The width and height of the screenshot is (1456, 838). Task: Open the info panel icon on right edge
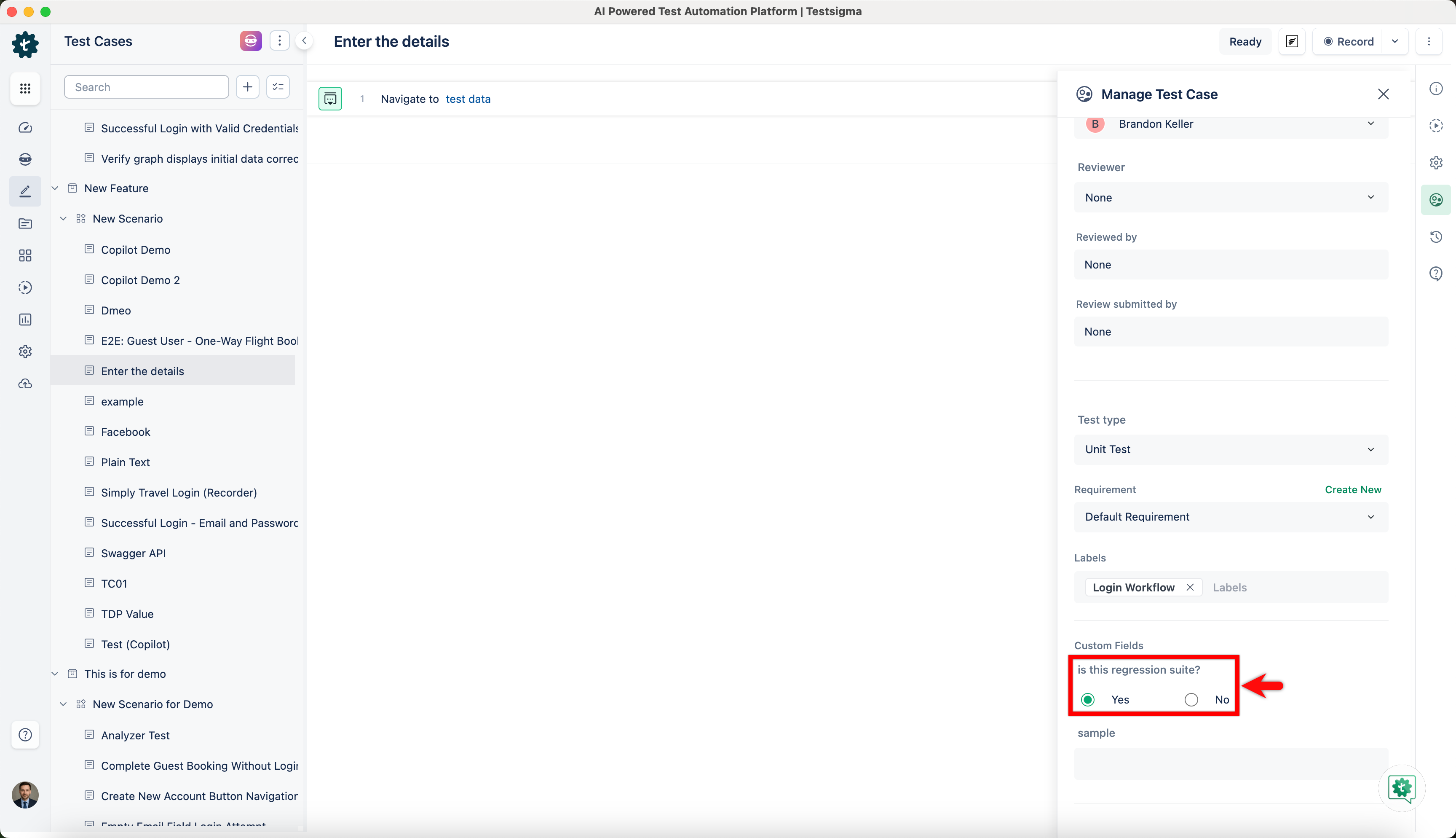1436,88
